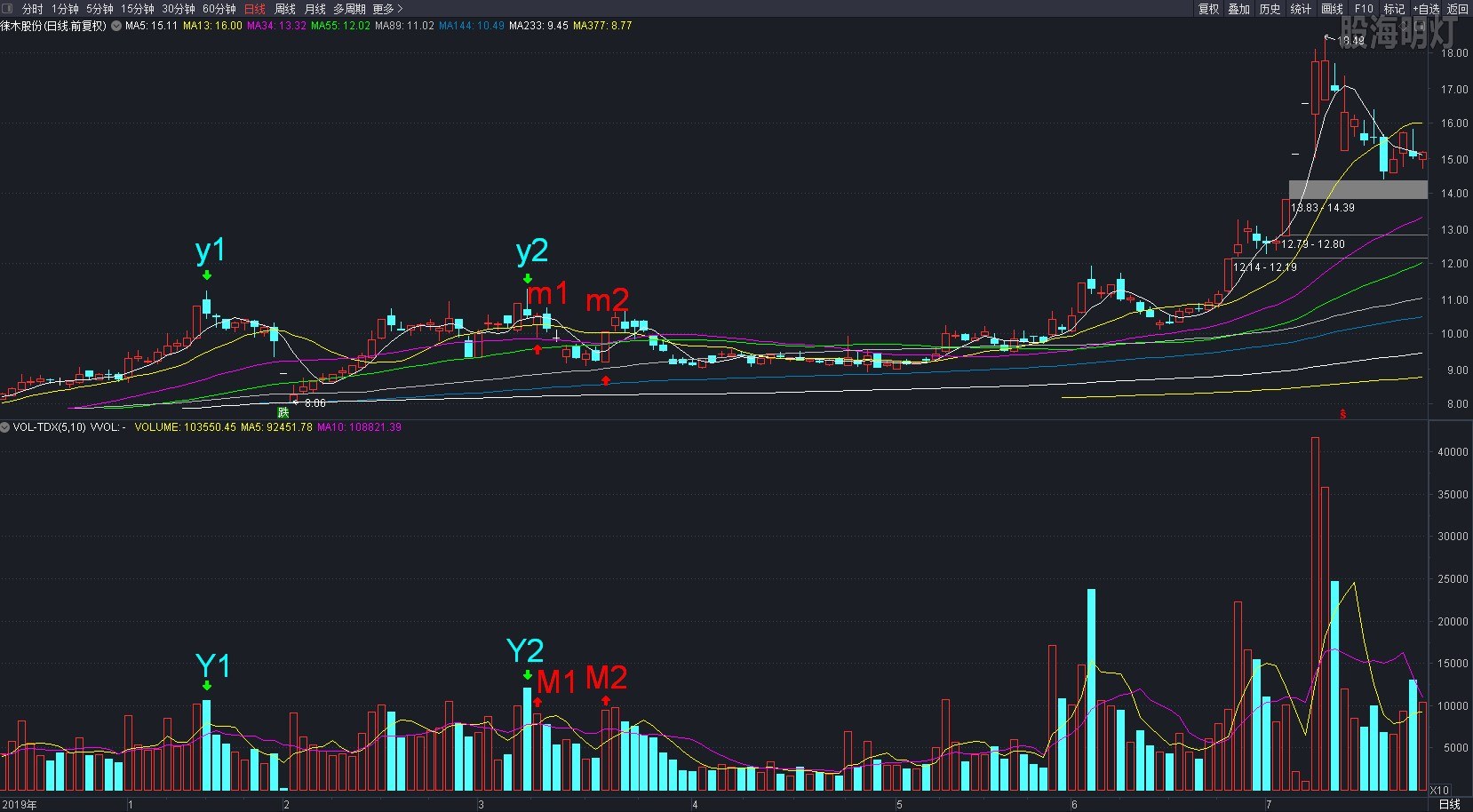Click the 12.14 - 12.19 gap label
Screen dimensions: 1473x812
1265,267
